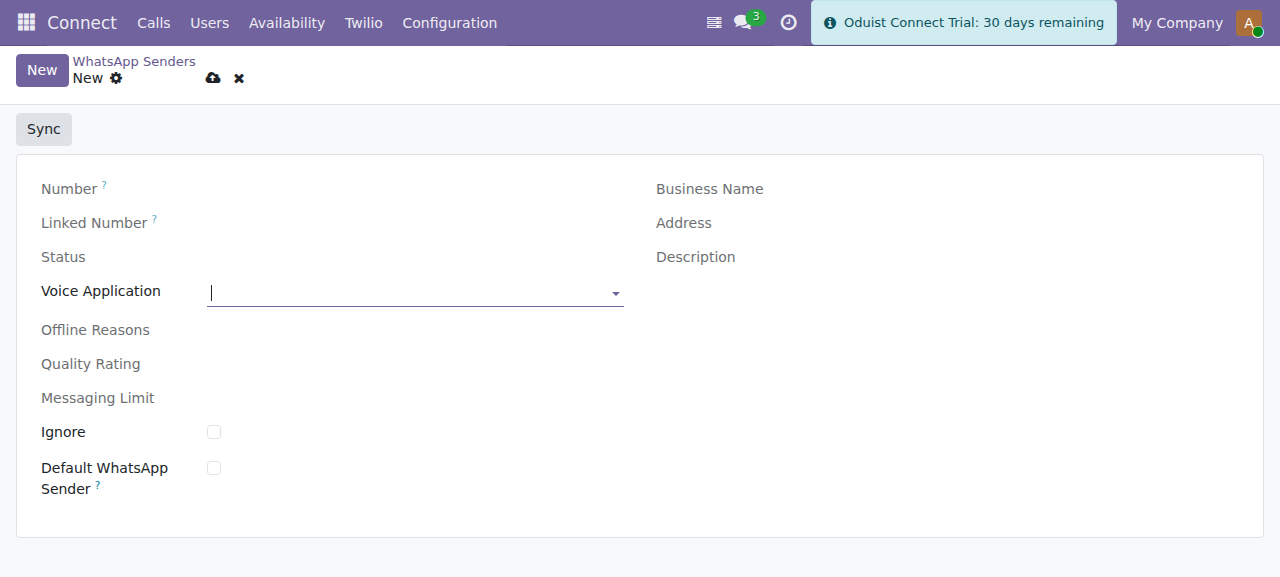Click the Quality Rating label
This screenshot has width=1280, height=577.
tap(91, 364)
